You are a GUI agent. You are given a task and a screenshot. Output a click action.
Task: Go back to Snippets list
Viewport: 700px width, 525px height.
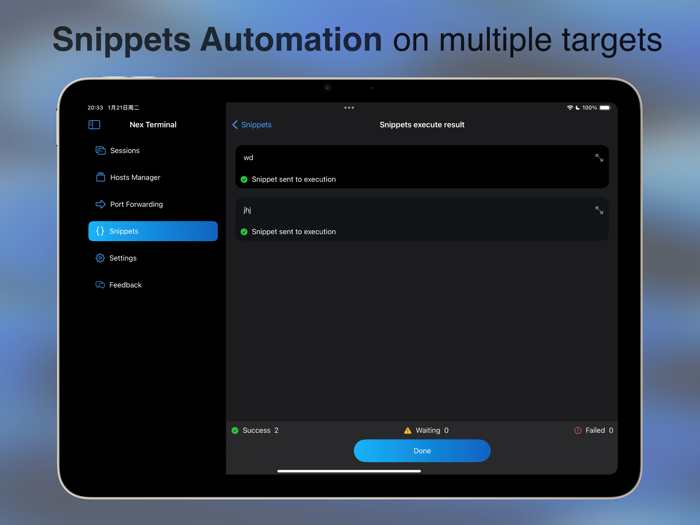click(x=252, y=125)
